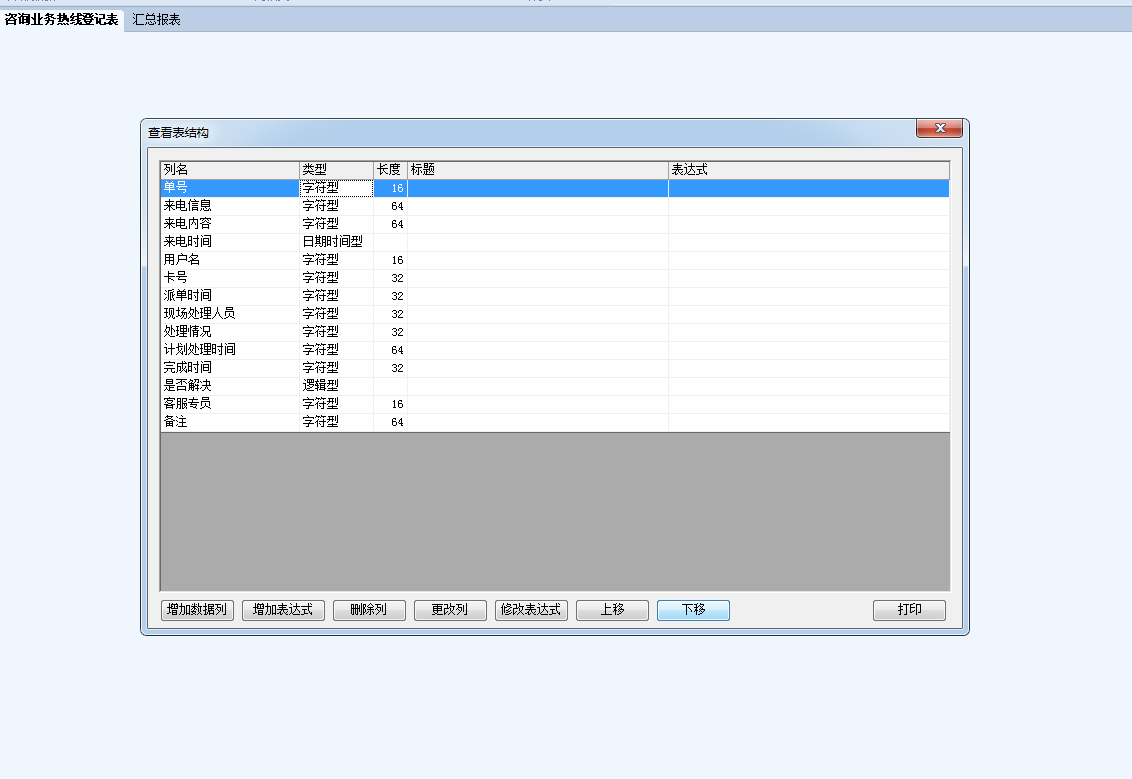The image size is (1132, 779).
Task: Pick the 备注 row in the table
Action: (x=176, y=422)
